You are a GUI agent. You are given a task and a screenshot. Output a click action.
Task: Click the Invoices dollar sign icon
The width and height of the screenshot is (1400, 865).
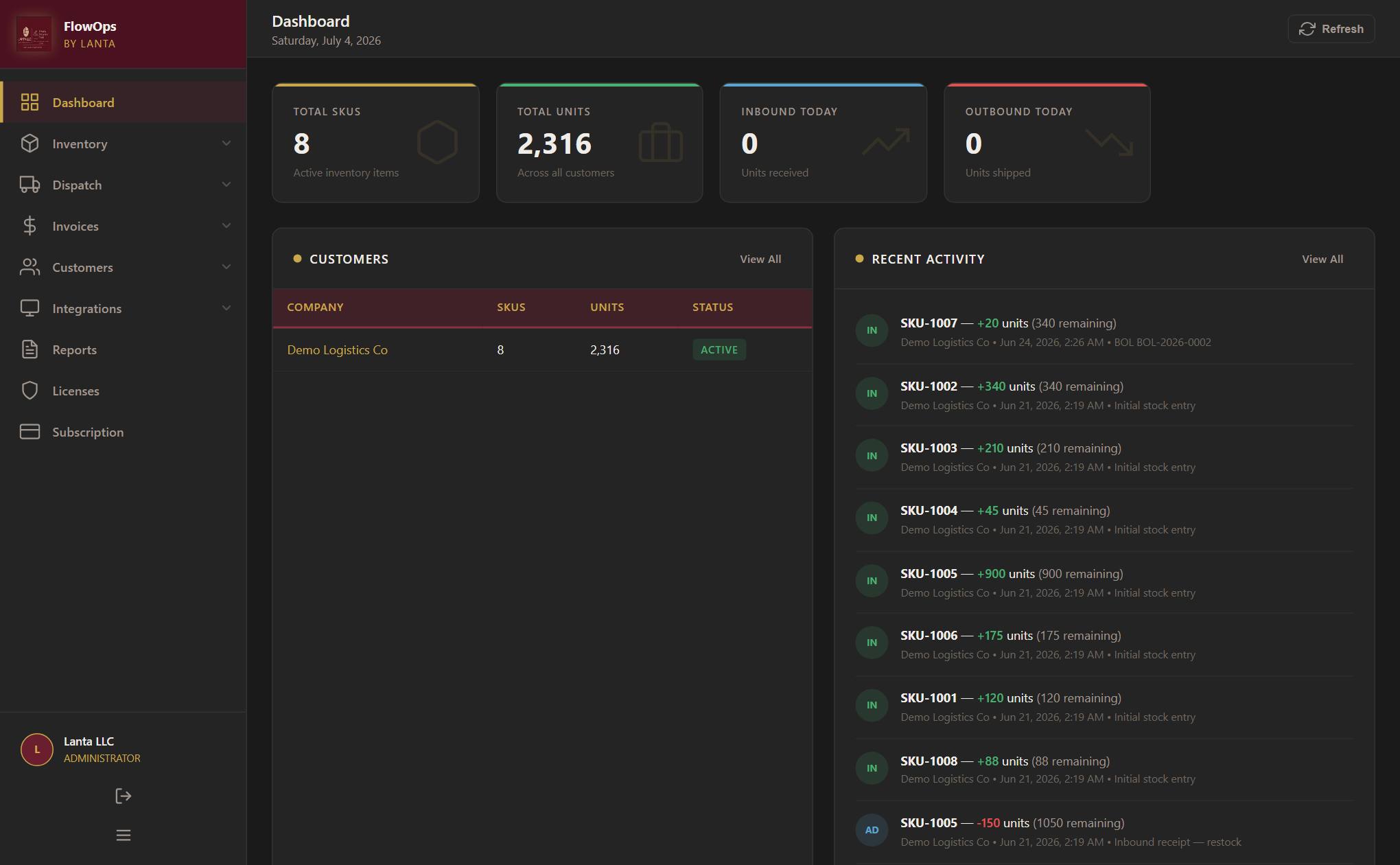point(30,226)
